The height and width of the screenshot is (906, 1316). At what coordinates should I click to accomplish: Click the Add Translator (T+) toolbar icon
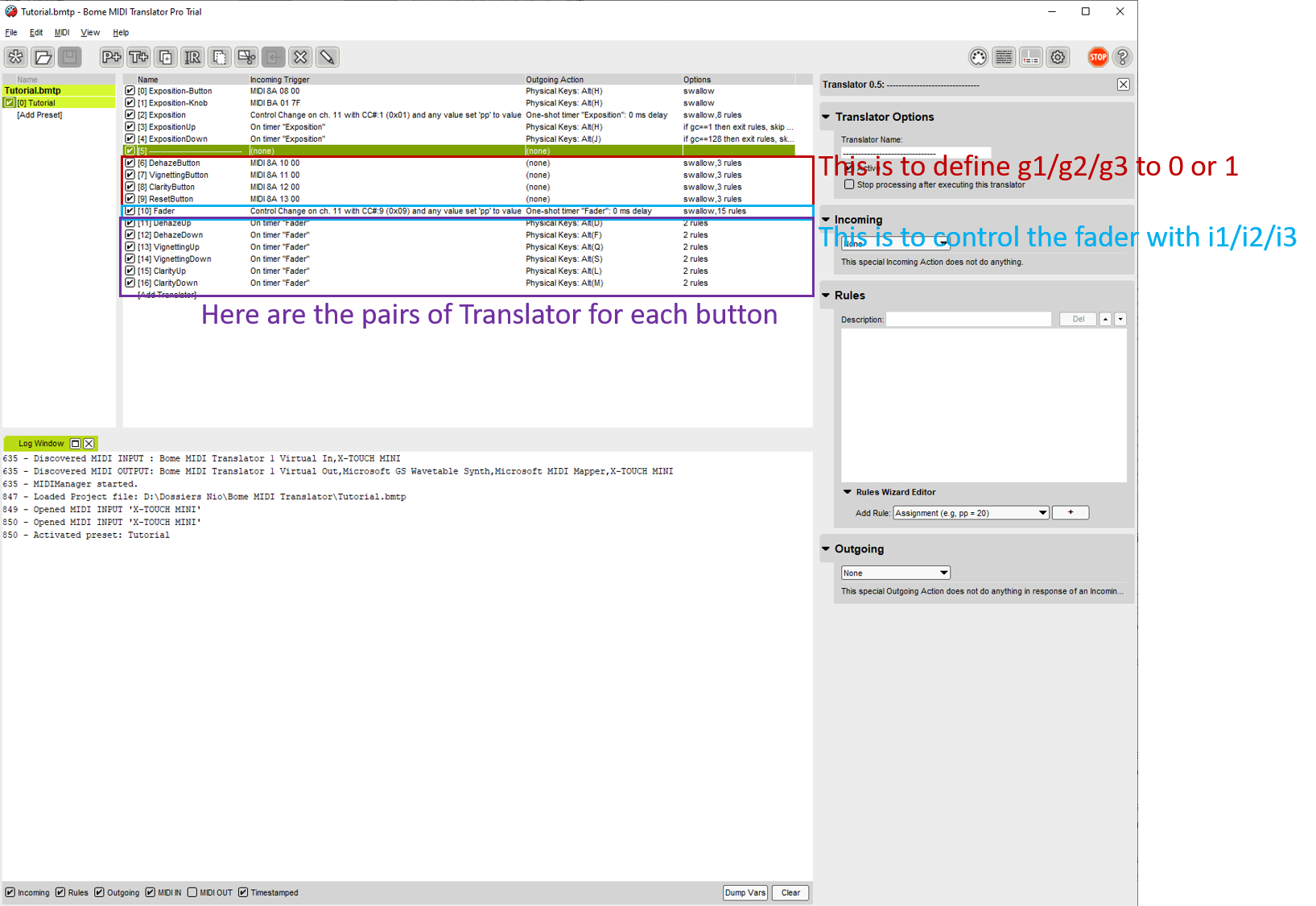[138, 57]
